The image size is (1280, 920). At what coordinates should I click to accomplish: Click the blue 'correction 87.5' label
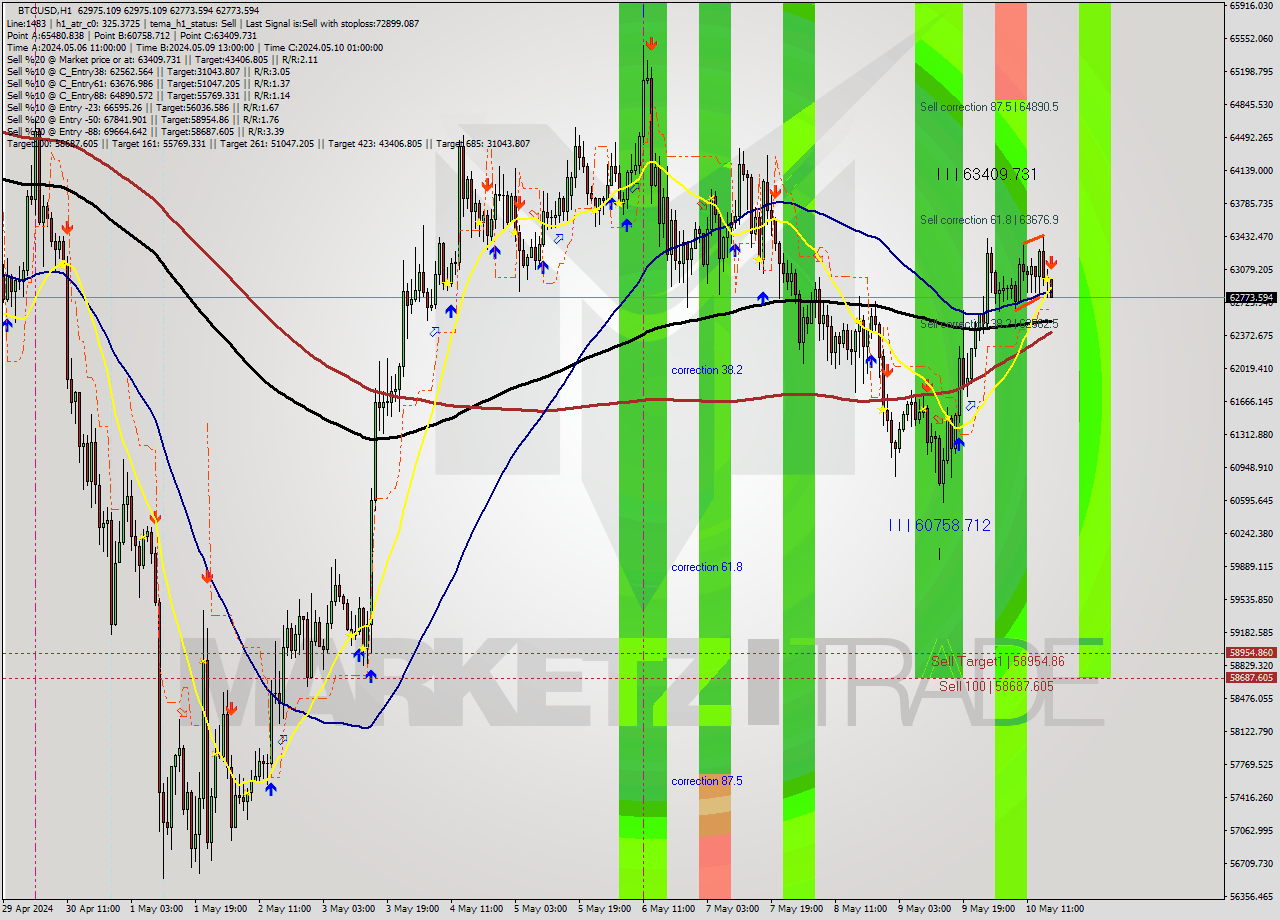tap(707, 781)
